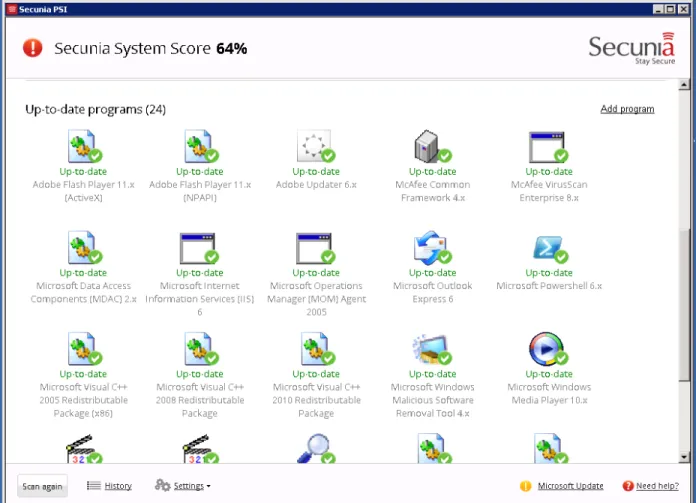696x503 pixels.
Task: Click the Secunia Stay Secure logo
Action: click(632, 48)
